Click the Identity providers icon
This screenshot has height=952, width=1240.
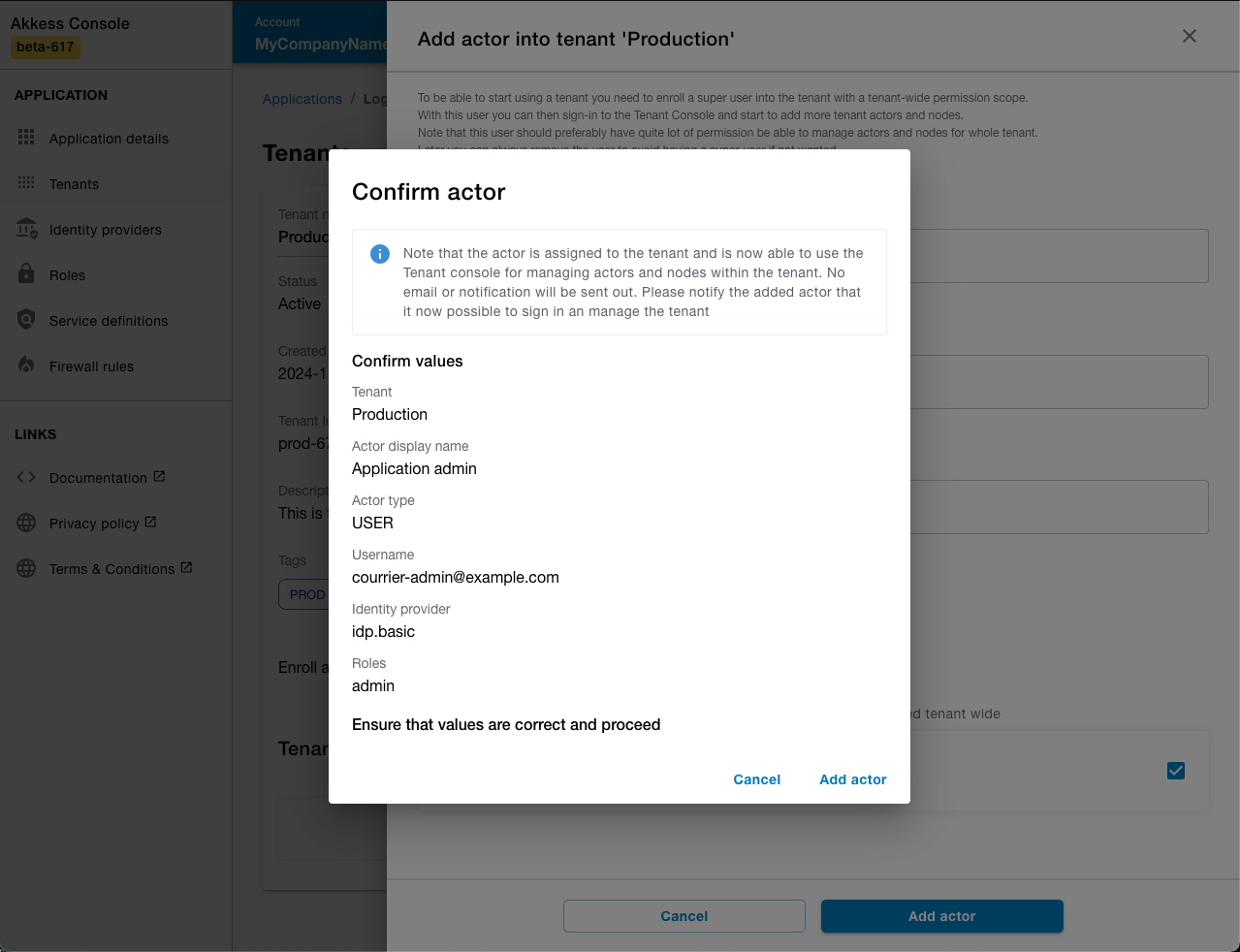pos(27,229)
